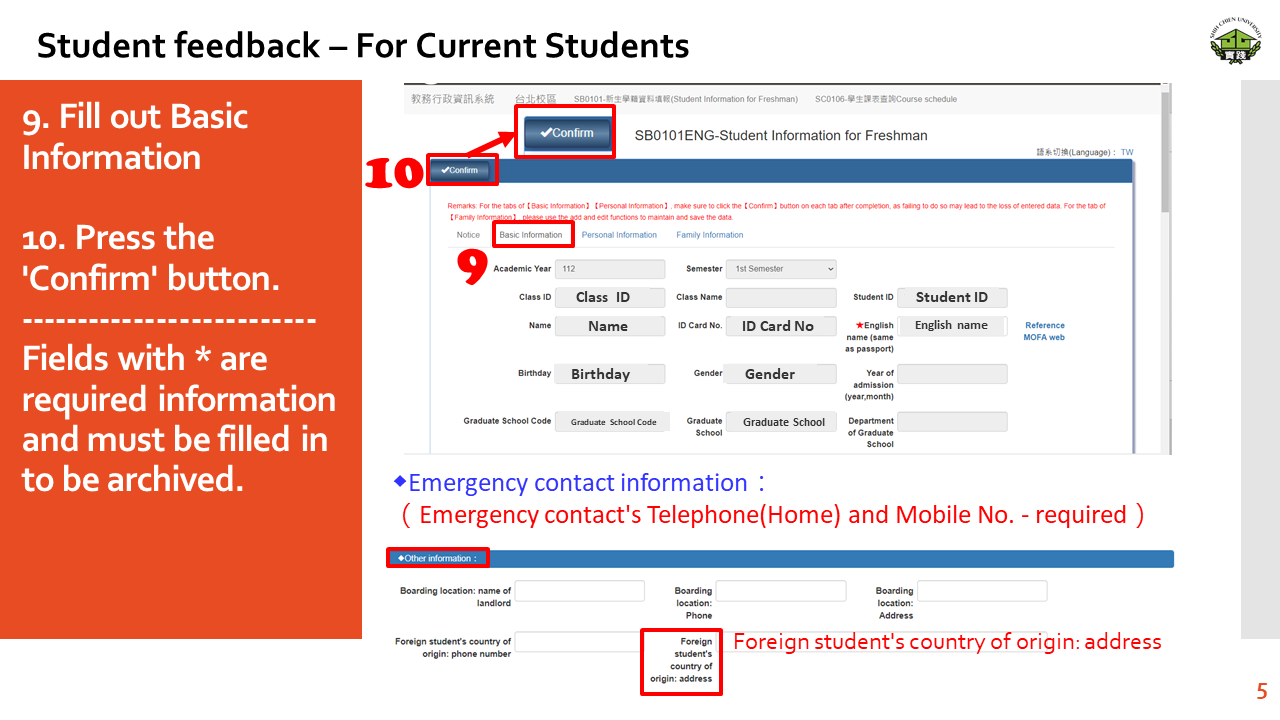This screenshot has height=720, width=1280.
Task: Open the Personal Information tab
Action: [619, 235]
